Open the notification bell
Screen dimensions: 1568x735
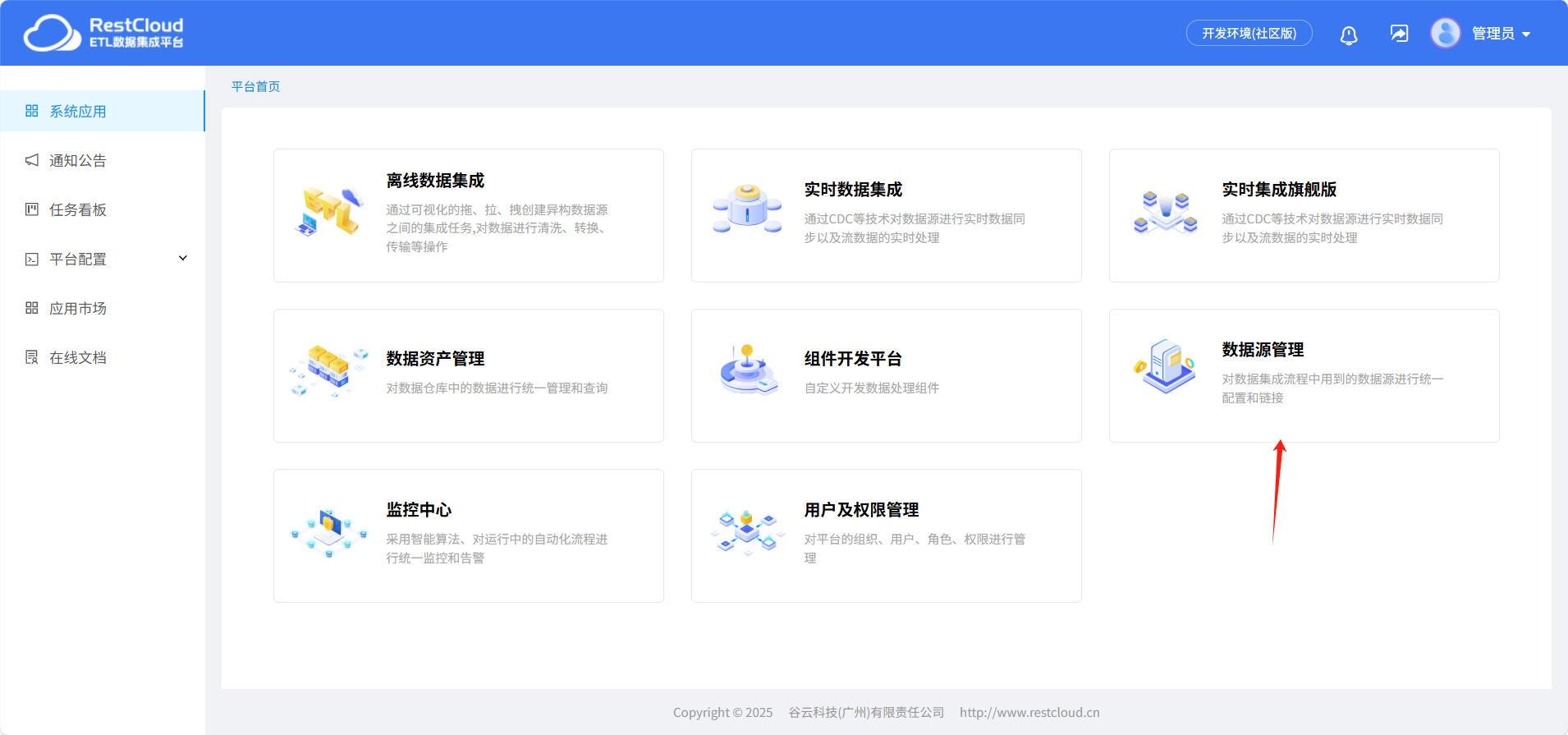pos(1349,34)
